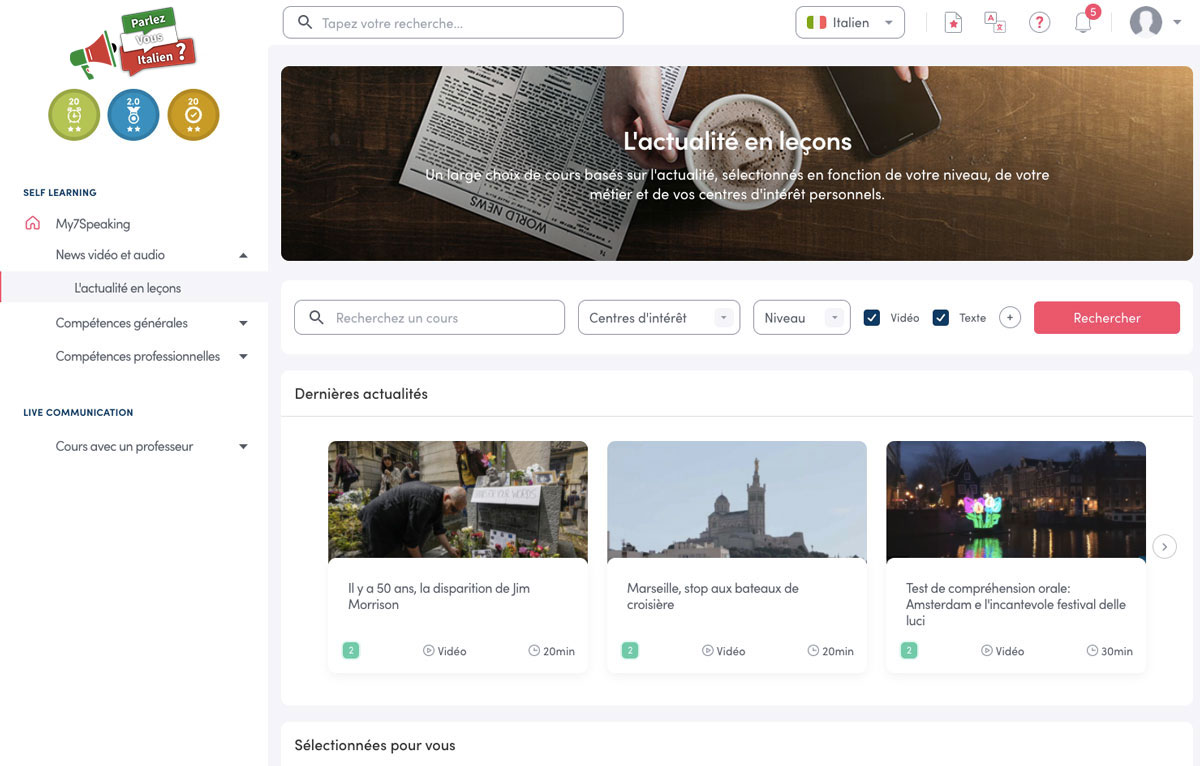Show next news with carousel arrow

click(x=1164, y=546)
